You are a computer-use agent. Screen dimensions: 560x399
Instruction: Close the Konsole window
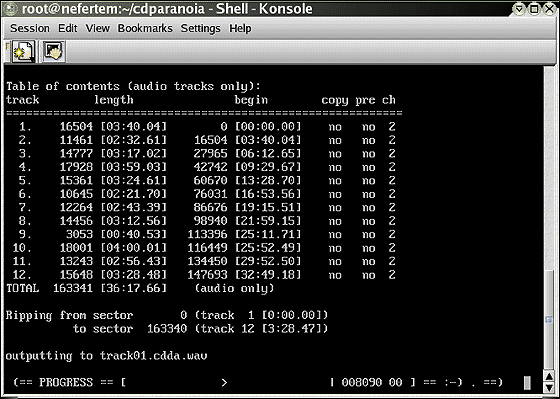coord(550,9)
